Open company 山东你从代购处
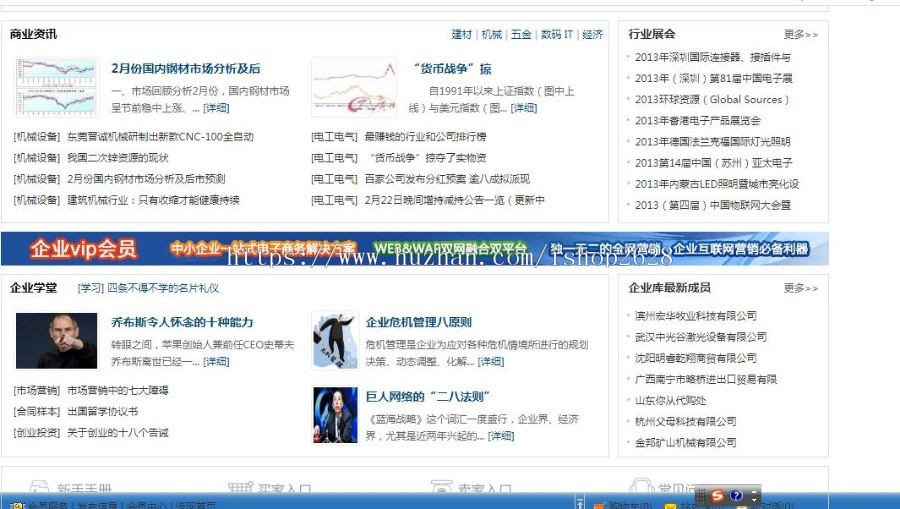Viewport: 900px width, 509px height. (x=670, y=401)
